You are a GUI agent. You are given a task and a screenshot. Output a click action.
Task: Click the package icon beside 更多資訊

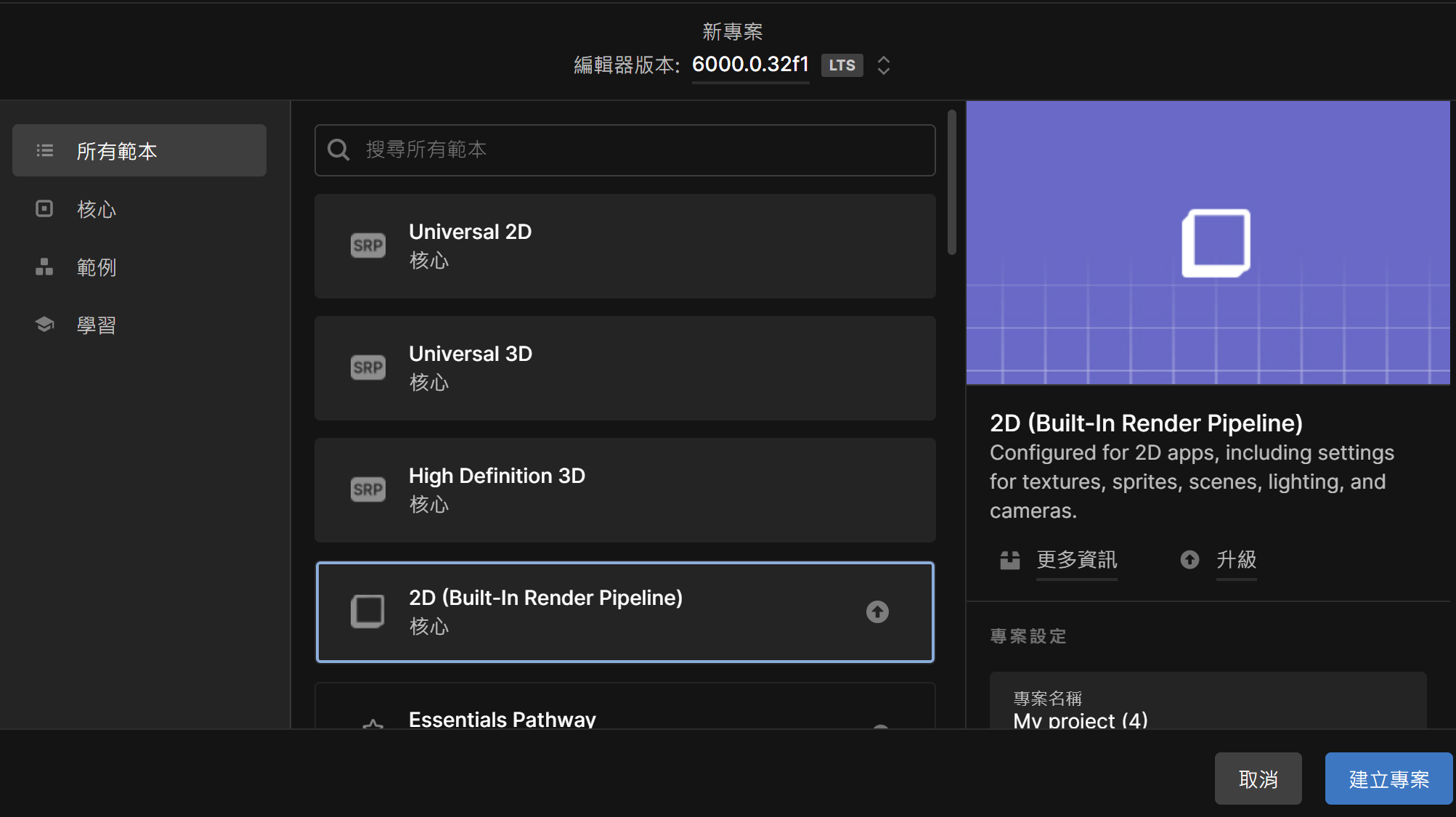coord(1010,560)
